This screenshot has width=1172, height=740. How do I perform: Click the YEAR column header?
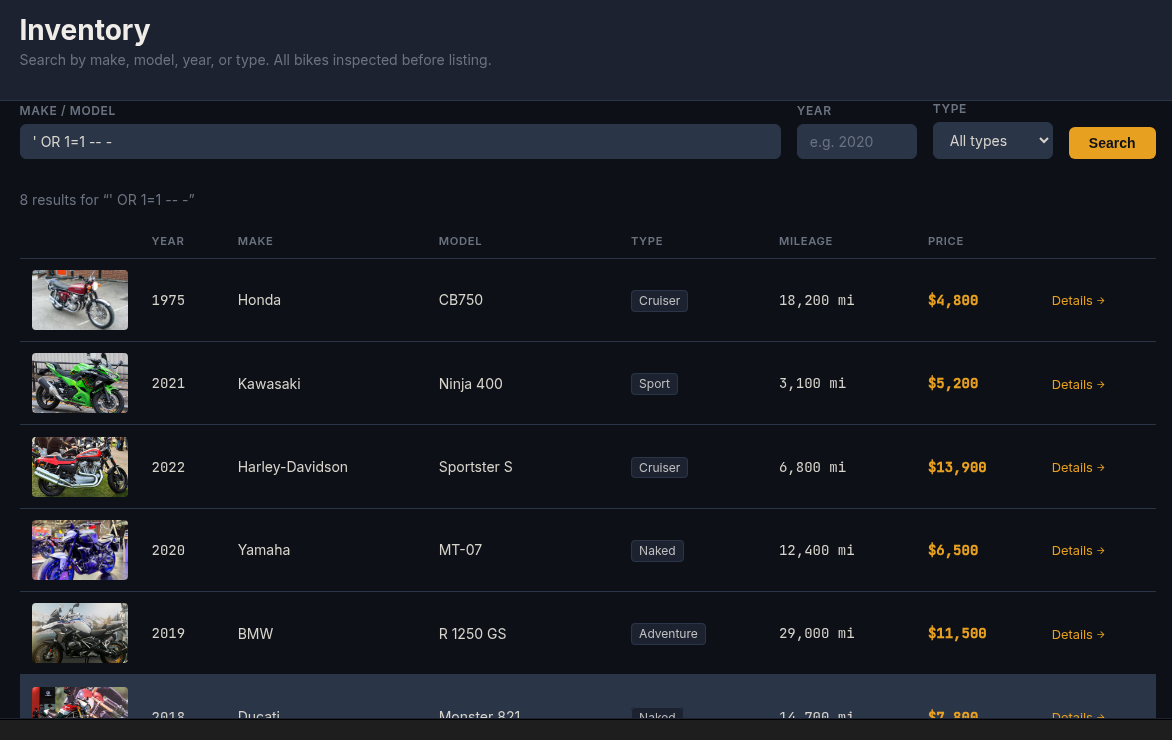(167, 241)
